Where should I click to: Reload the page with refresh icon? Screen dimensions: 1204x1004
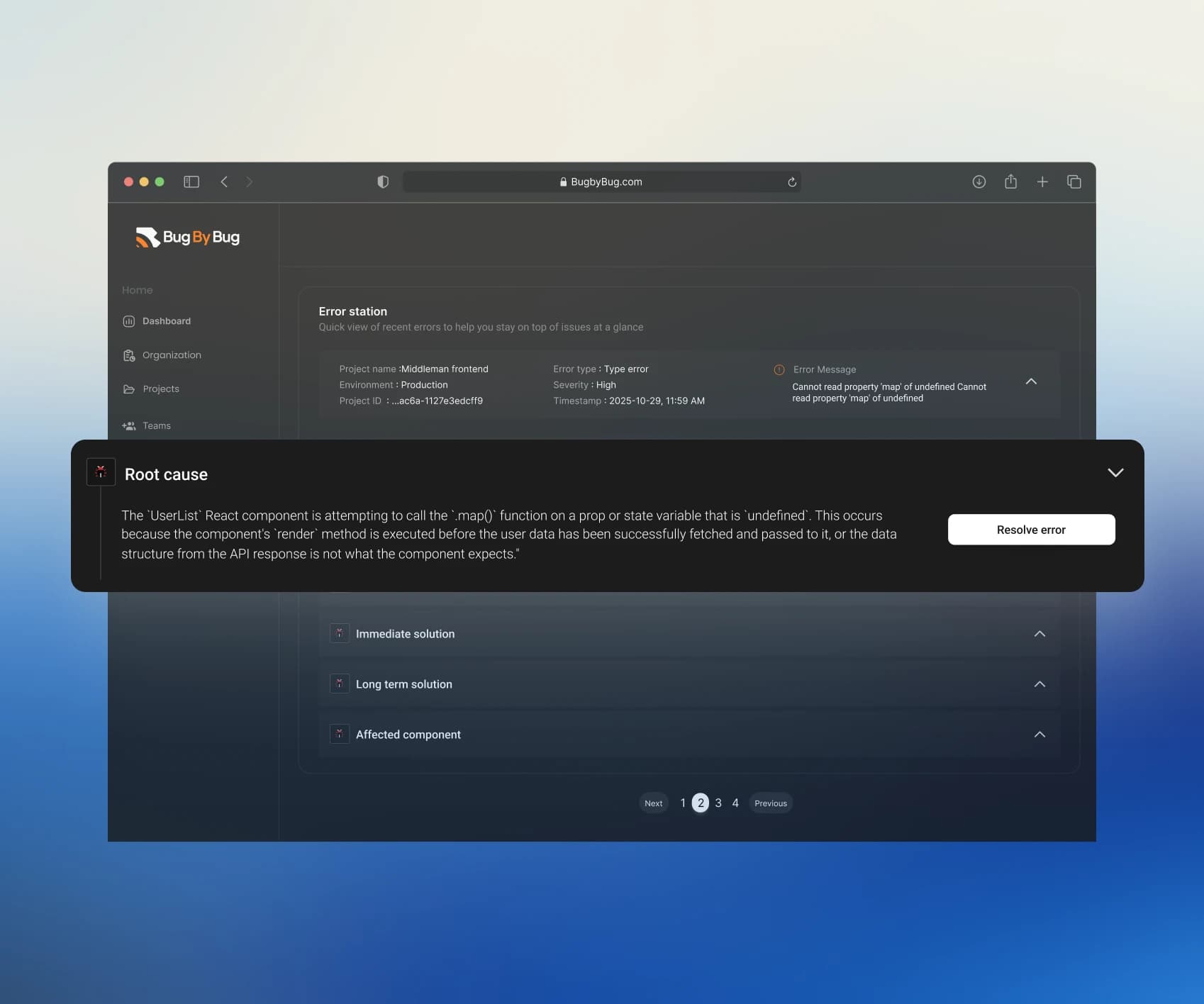pyautogui.click(x=792, y=182)
